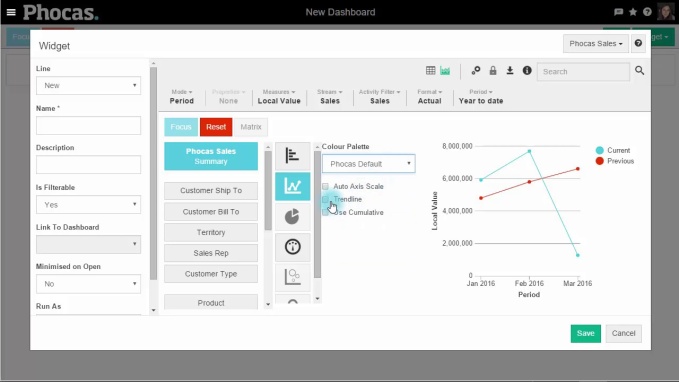Click the Search input field
Screen dimensions: 679x382
click(583, 71)
